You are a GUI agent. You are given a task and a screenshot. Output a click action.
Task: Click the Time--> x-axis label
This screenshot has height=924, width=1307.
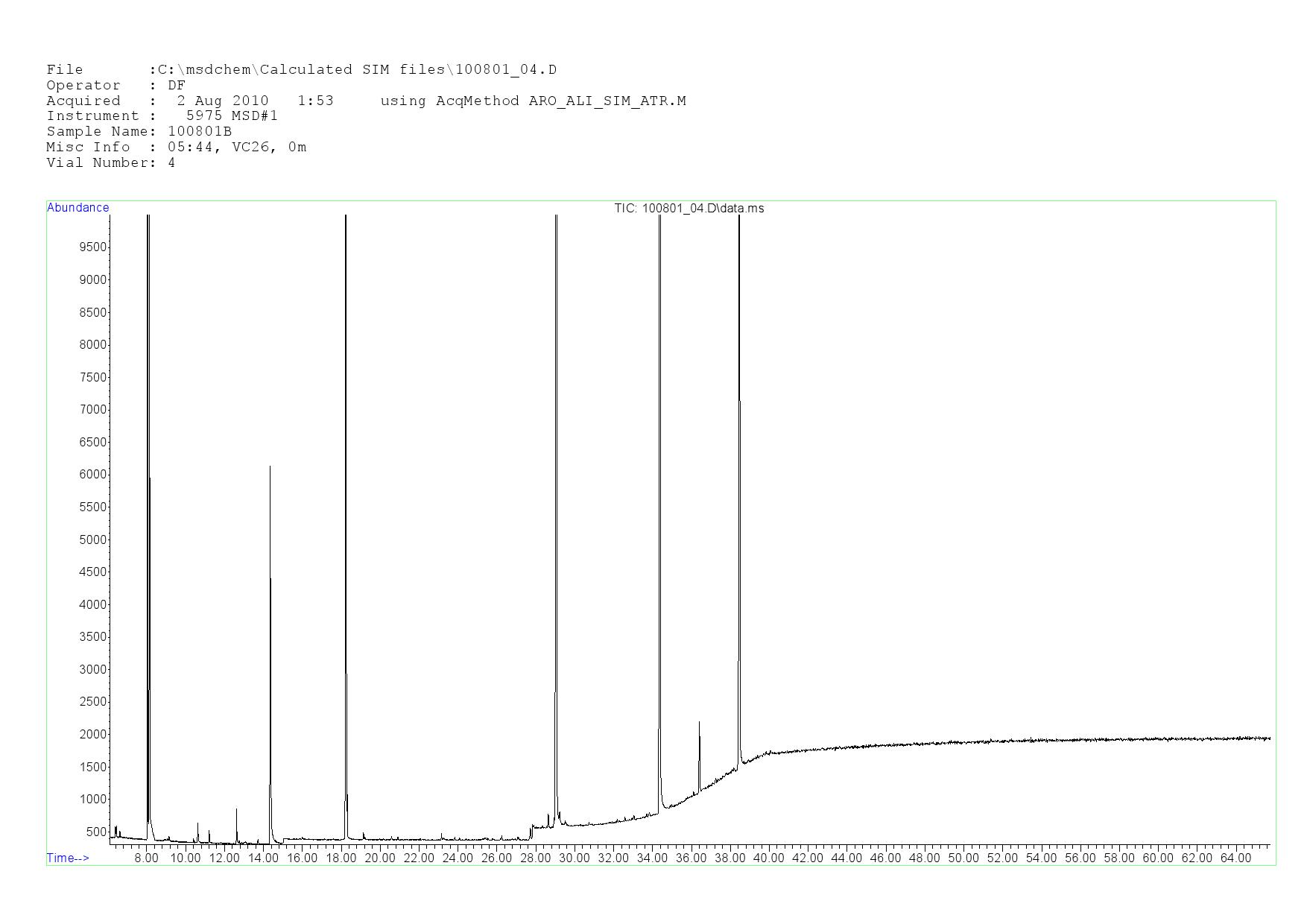coord(68,858)
